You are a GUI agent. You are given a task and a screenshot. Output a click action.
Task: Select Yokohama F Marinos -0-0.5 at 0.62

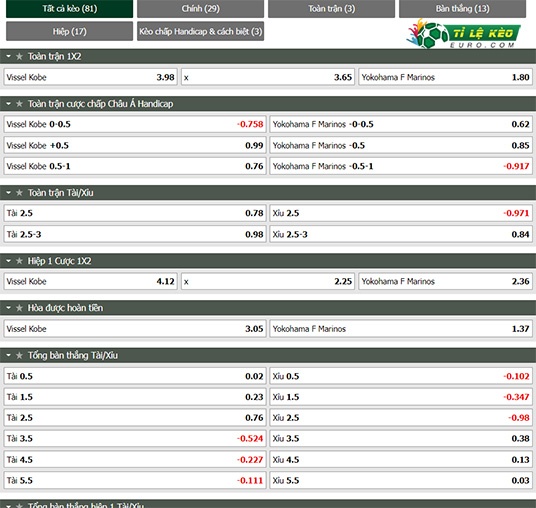(x=401, y=124)
